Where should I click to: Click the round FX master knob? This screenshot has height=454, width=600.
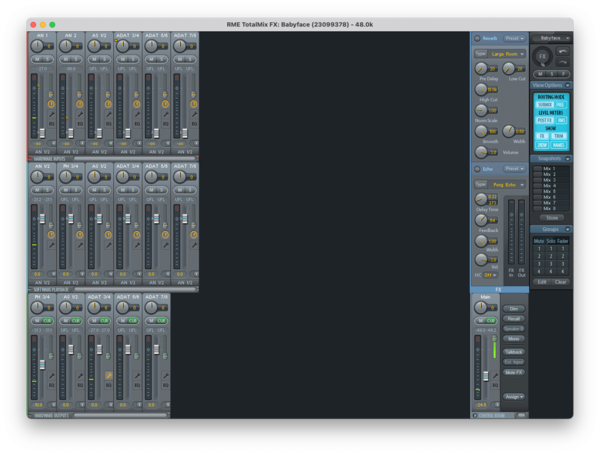click(x=542, y=57)
